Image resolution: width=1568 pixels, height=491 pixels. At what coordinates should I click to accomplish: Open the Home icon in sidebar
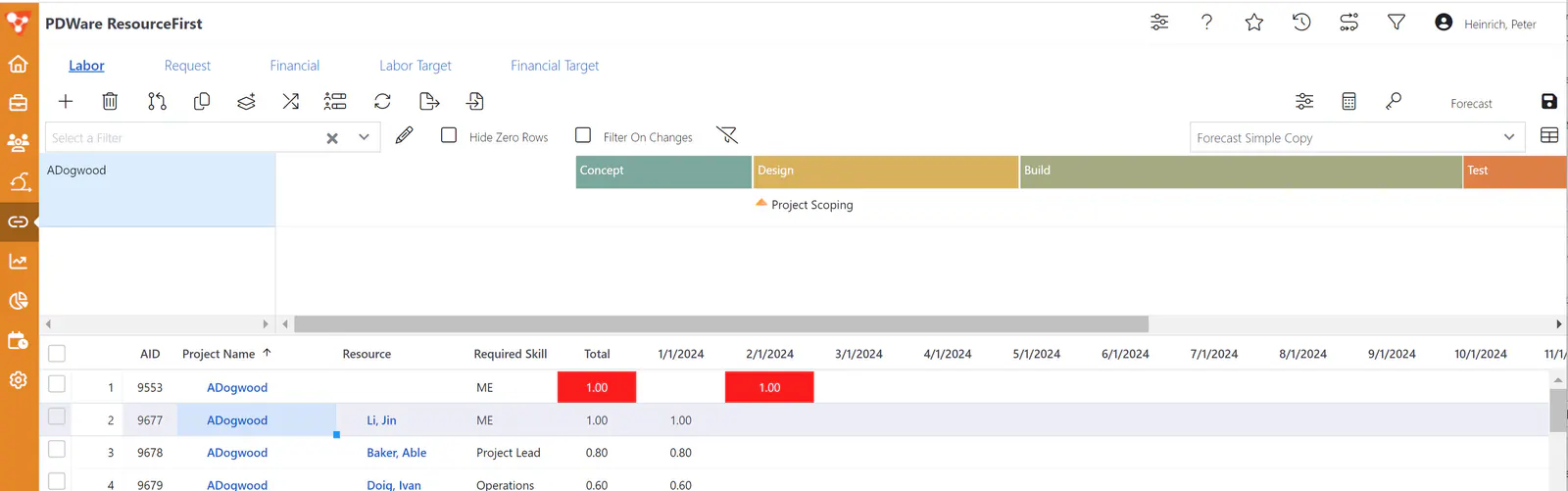18,65
